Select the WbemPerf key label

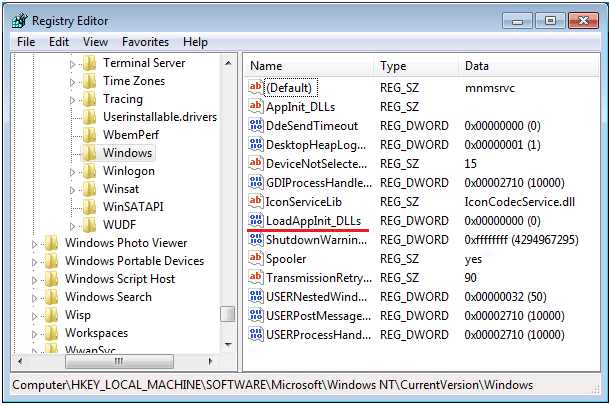[131, 134]
